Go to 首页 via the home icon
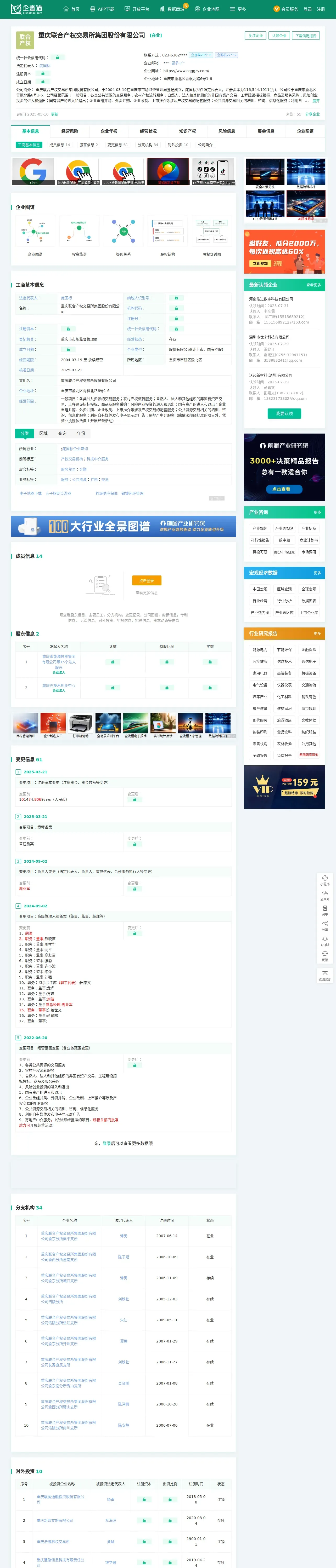 (x=71, y=9)
